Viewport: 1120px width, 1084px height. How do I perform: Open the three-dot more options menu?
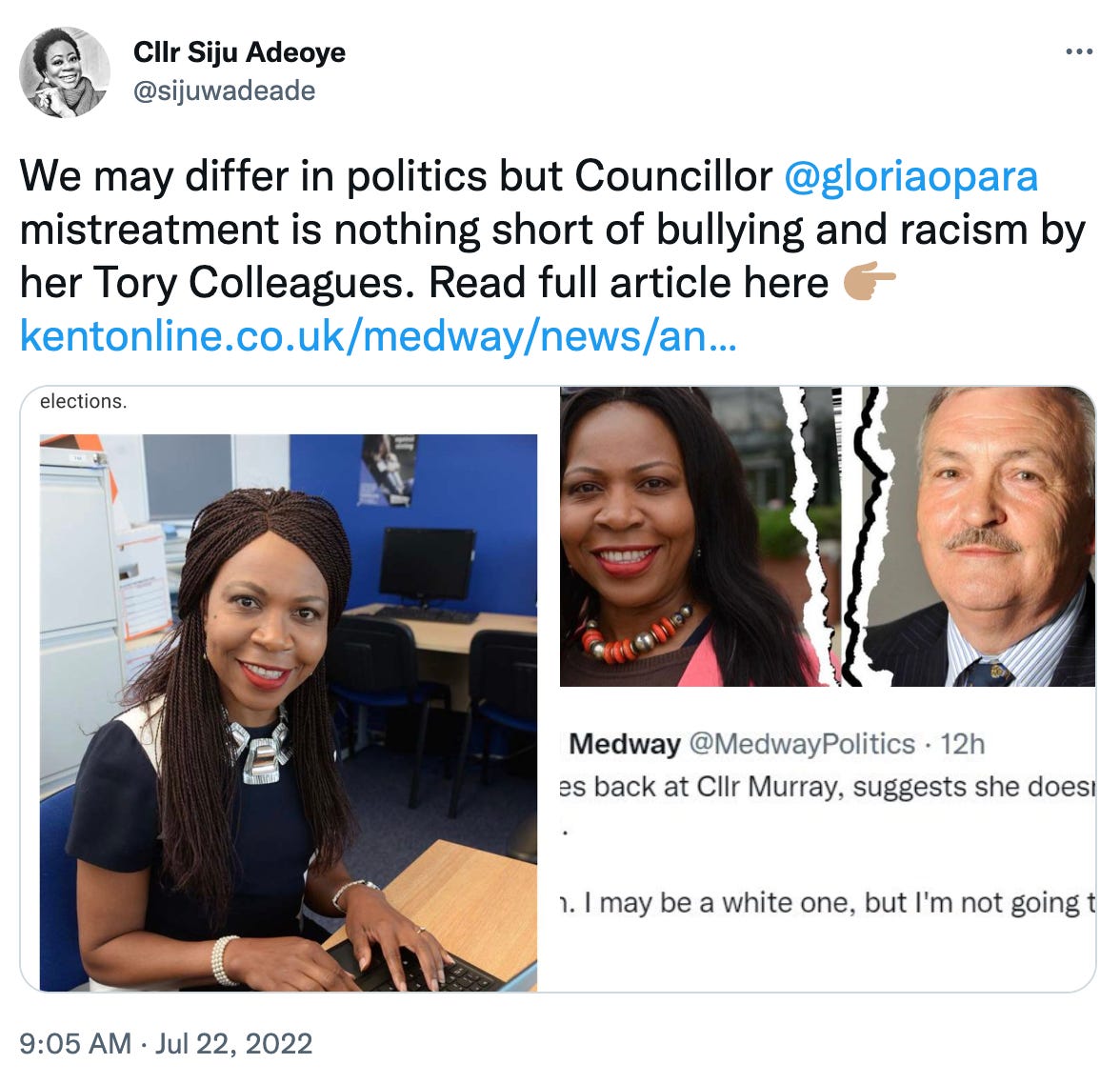tap(1078, 51)
